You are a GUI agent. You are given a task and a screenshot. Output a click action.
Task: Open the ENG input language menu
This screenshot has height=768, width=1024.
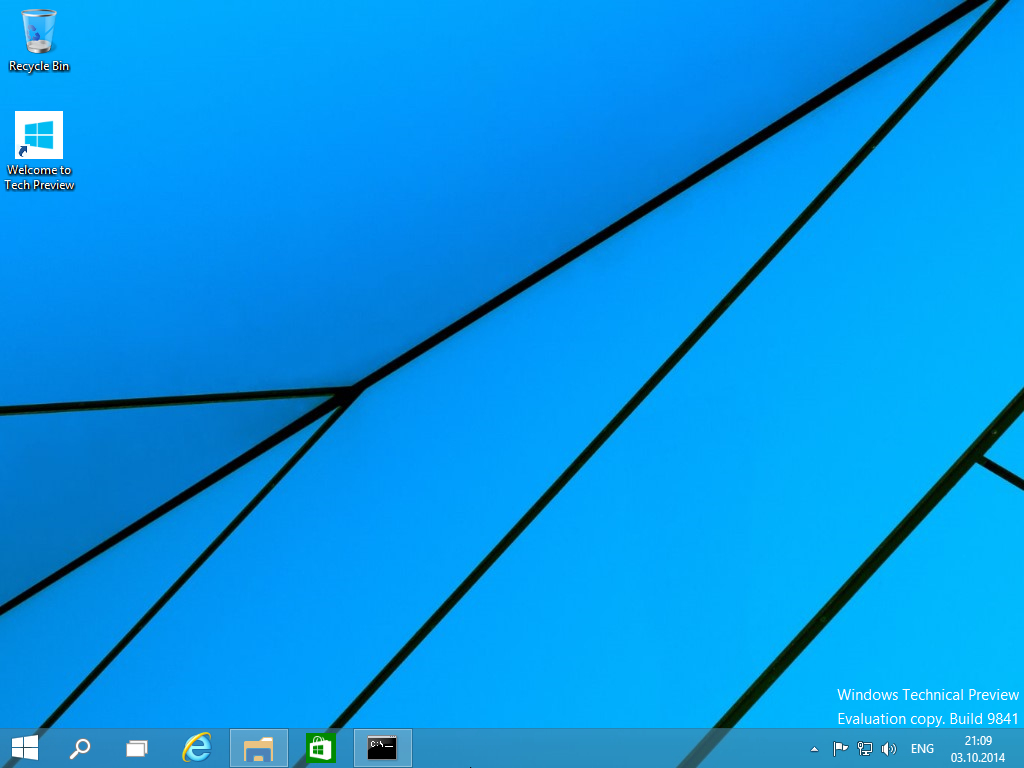[922, 748]
